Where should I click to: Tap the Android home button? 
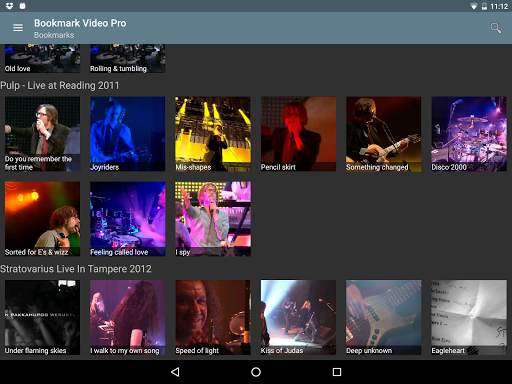click(x=256, y=372)
